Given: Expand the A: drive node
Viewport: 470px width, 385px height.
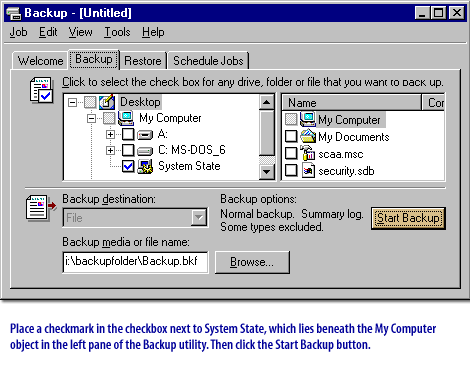Looking at the screenshot, I should [x=110, y=134].
